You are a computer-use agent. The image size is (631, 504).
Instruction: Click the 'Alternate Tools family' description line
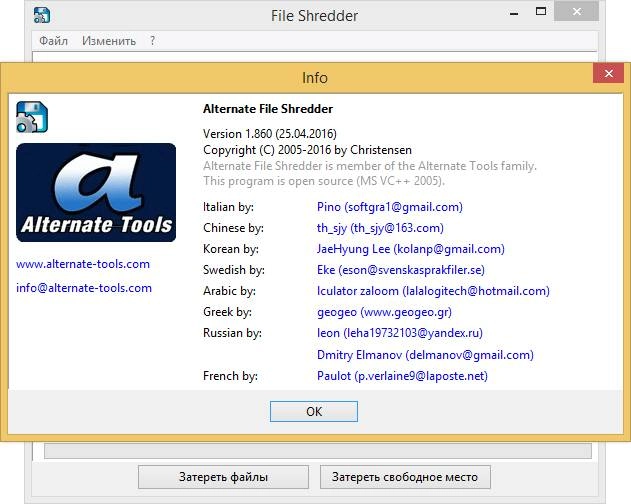click(x=369, y=165)
